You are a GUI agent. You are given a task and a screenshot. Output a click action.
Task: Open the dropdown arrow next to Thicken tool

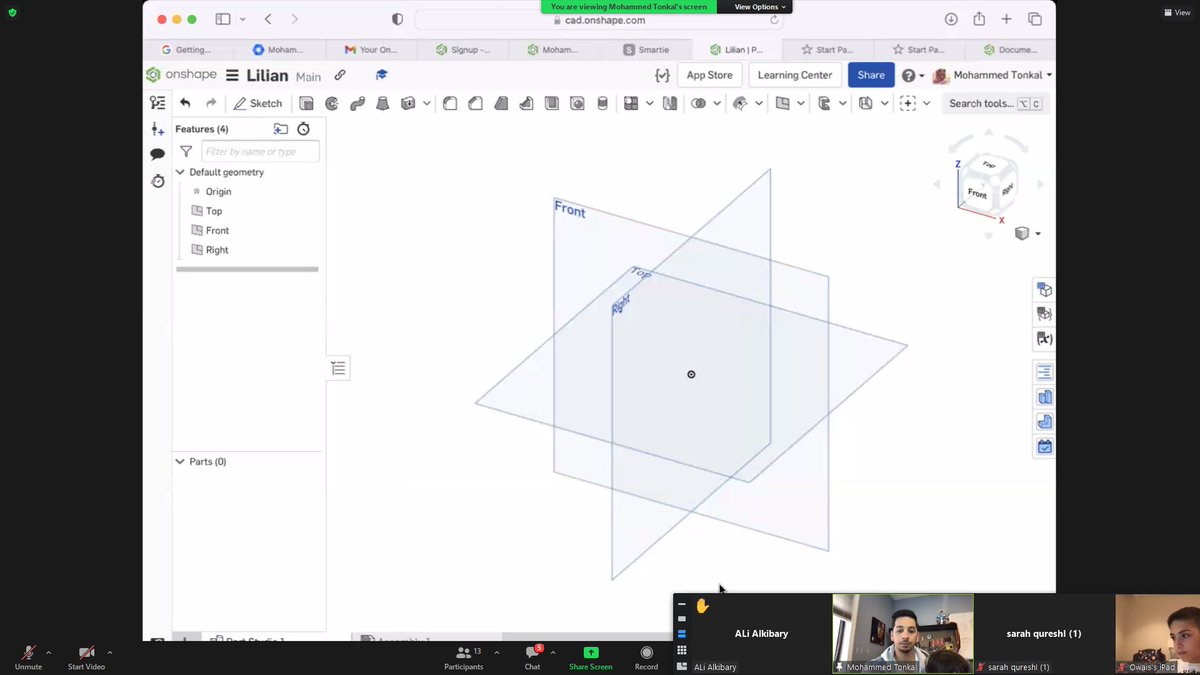(427, 103)
